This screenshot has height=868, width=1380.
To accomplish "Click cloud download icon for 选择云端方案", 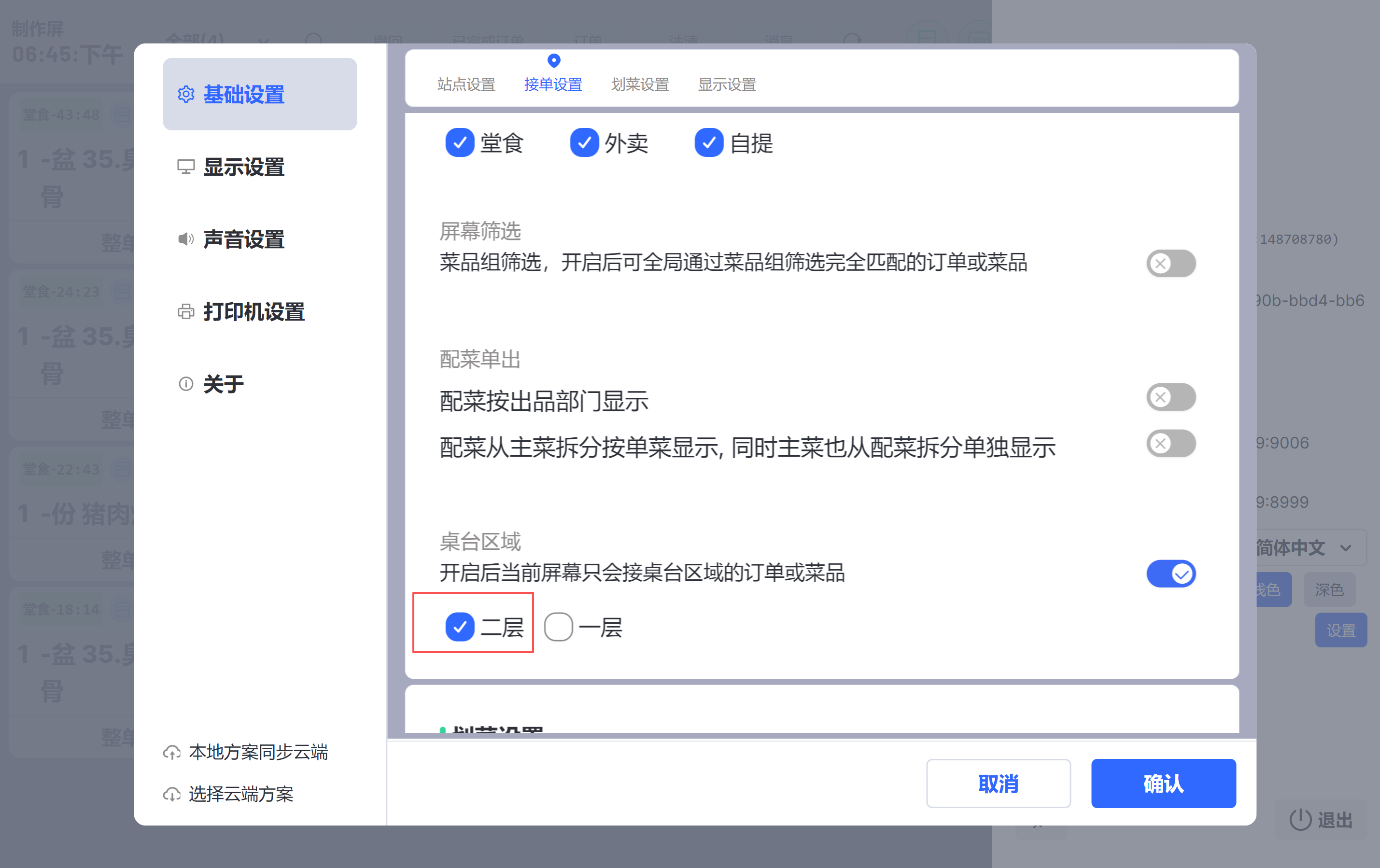I will point(172,795).
